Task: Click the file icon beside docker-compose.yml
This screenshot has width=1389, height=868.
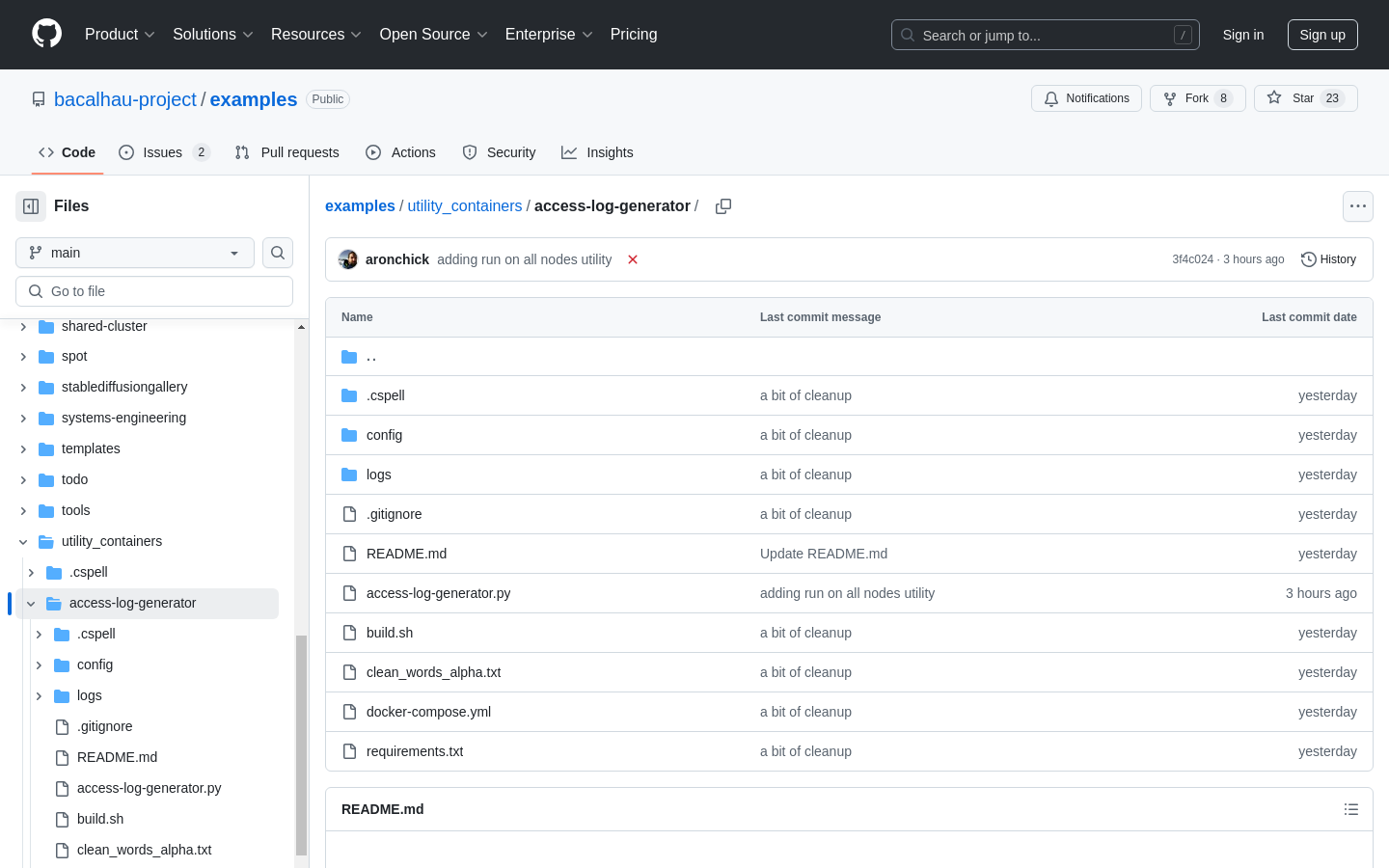Action: tap(349, 712)
